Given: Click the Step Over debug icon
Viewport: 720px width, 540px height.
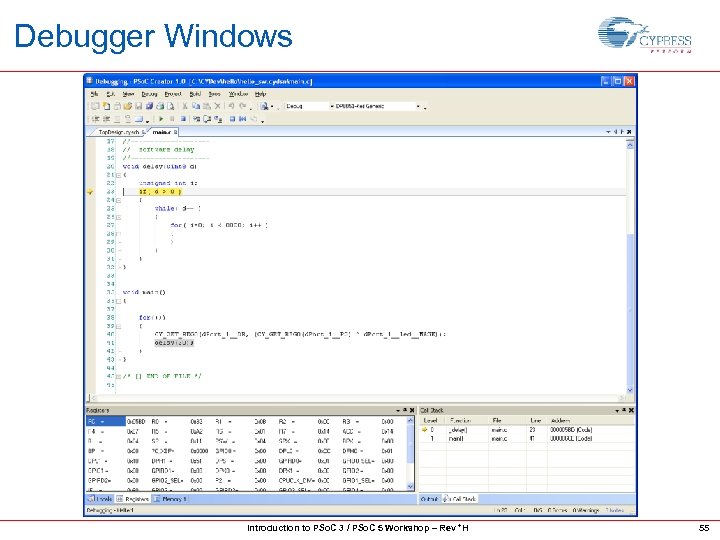Looking at the screenshot, I should click(207, 119).
